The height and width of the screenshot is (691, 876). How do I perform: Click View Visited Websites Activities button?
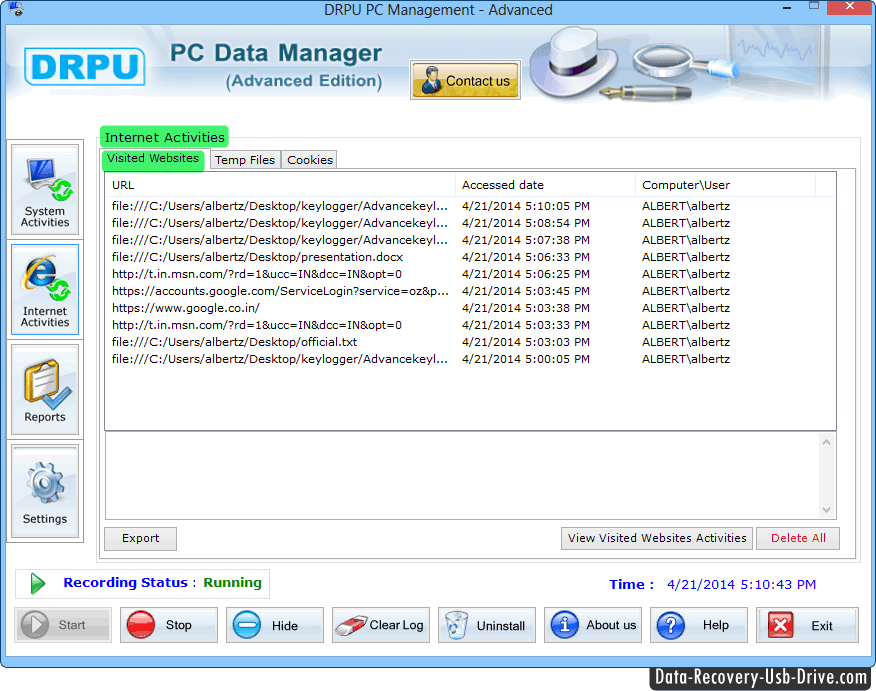[x=657, y=538]
